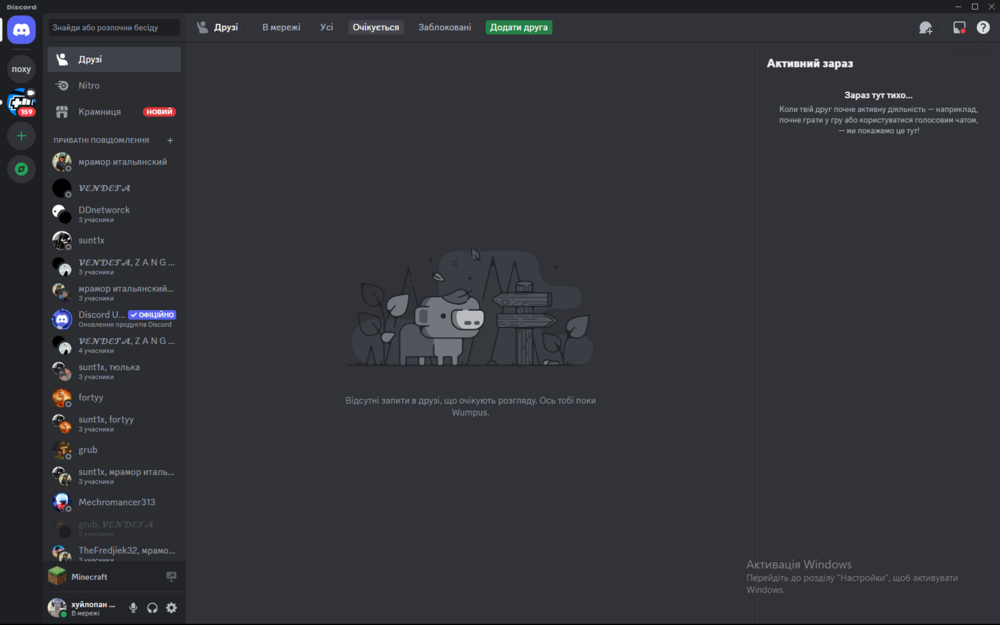Deafen with the headphones toggle

click(x=152, y=608)
